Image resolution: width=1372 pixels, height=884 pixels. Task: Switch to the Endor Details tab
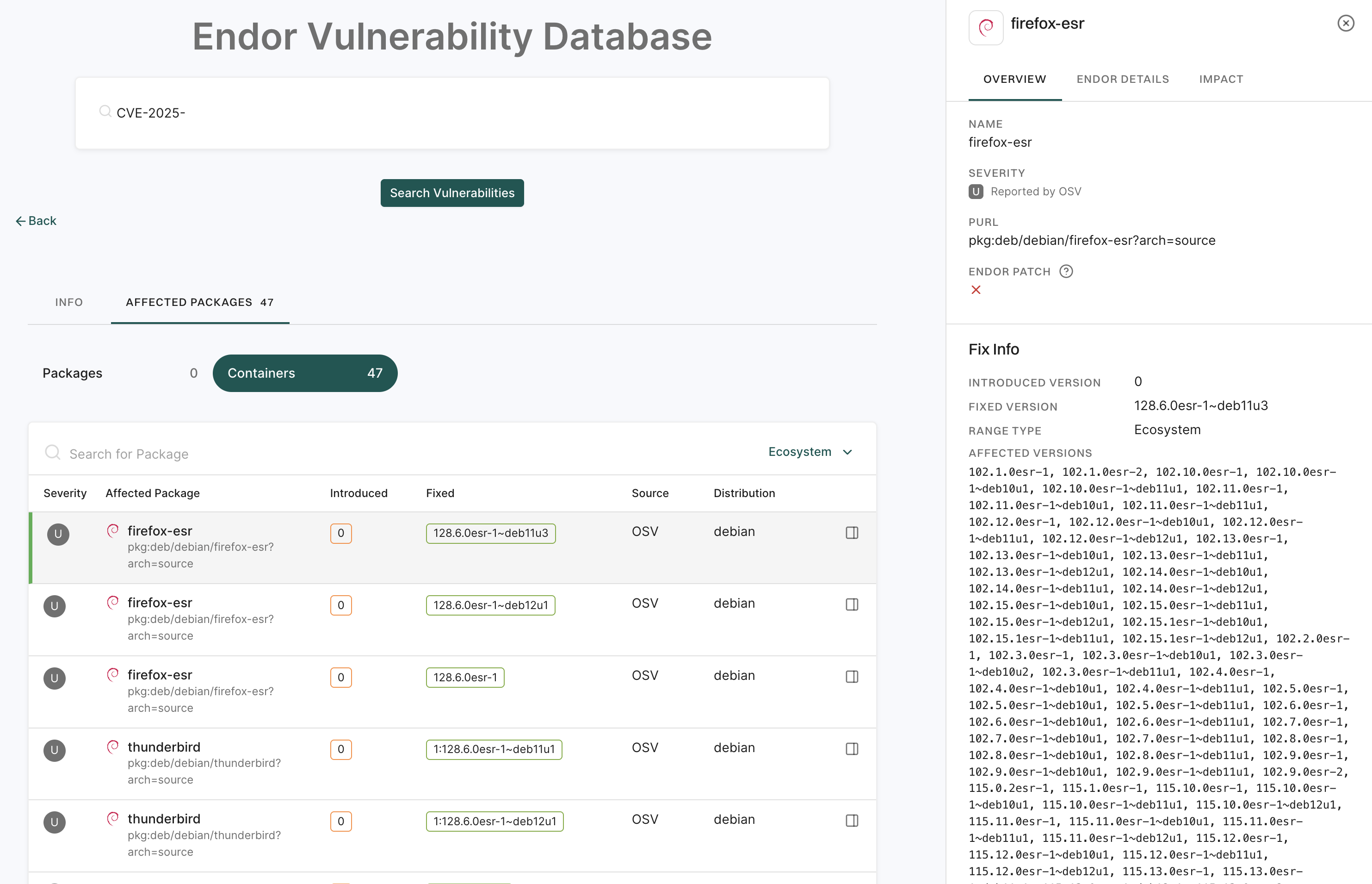[1123, 79]
